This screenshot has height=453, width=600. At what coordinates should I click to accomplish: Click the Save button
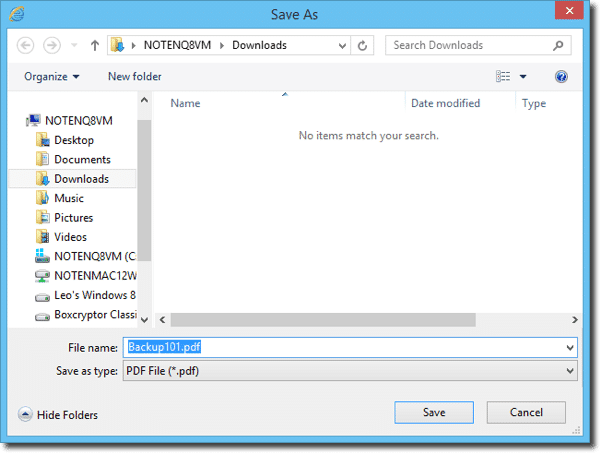434,412
